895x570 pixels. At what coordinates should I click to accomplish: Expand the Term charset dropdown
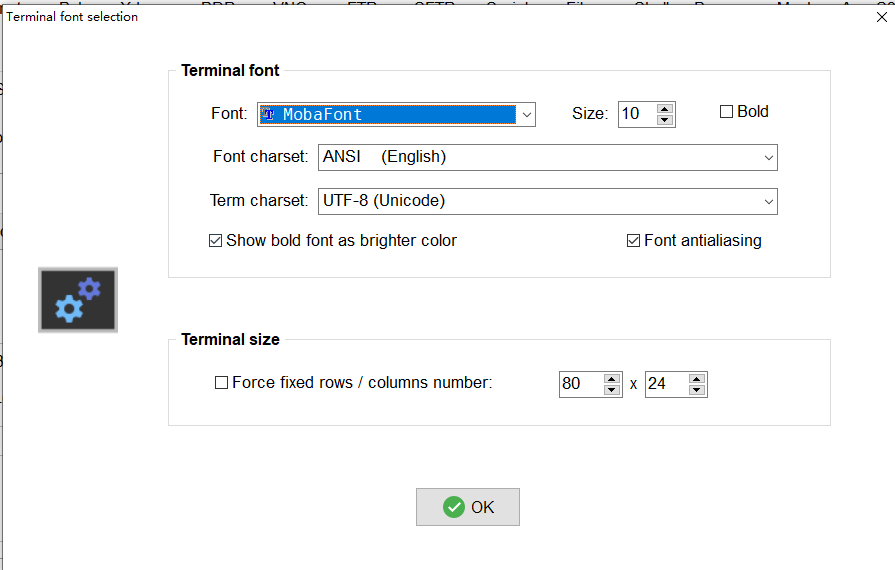(x=768, y=201)
